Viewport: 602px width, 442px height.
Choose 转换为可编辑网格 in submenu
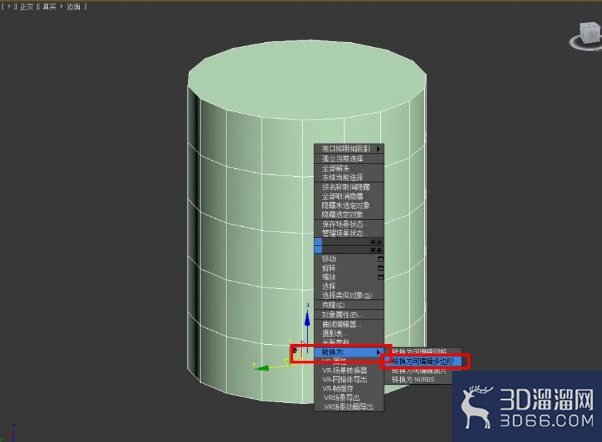coord(418,351)
